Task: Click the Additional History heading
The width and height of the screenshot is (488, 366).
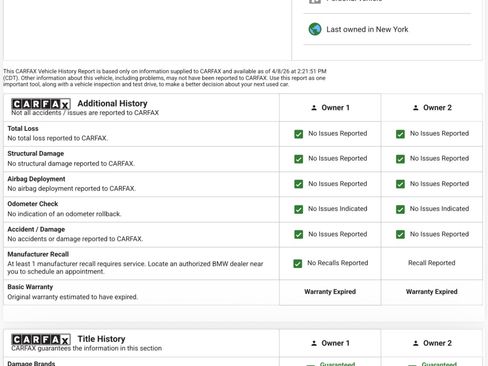Action: 112,103
